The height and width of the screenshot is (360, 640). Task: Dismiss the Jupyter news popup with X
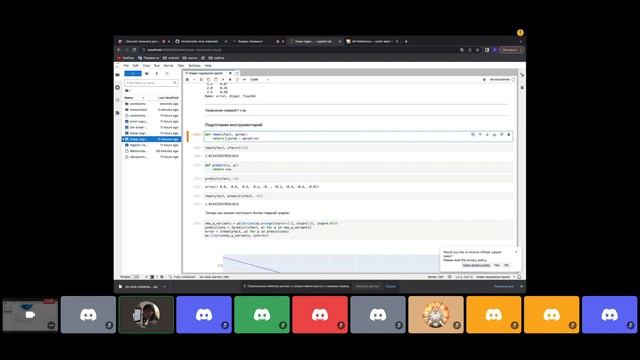[516, 252]
